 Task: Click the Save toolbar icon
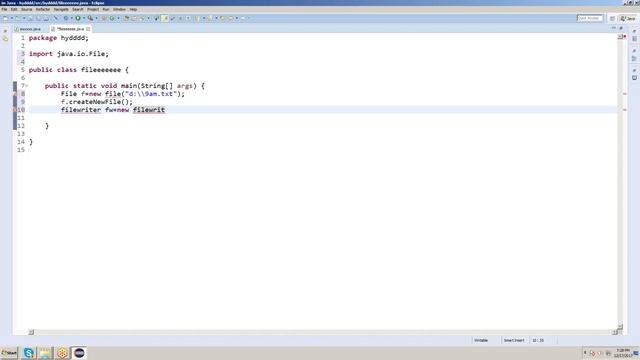31,18
